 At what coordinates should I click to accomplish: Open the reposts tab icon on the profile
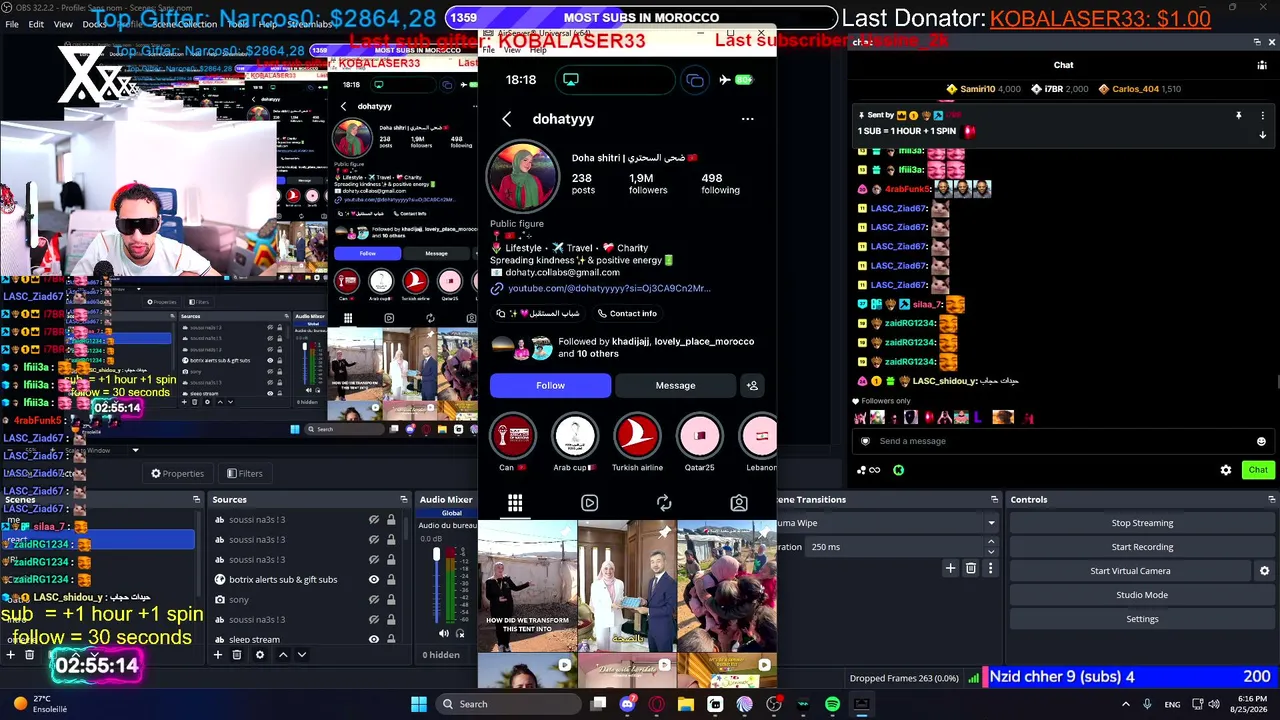pos(664,503)
